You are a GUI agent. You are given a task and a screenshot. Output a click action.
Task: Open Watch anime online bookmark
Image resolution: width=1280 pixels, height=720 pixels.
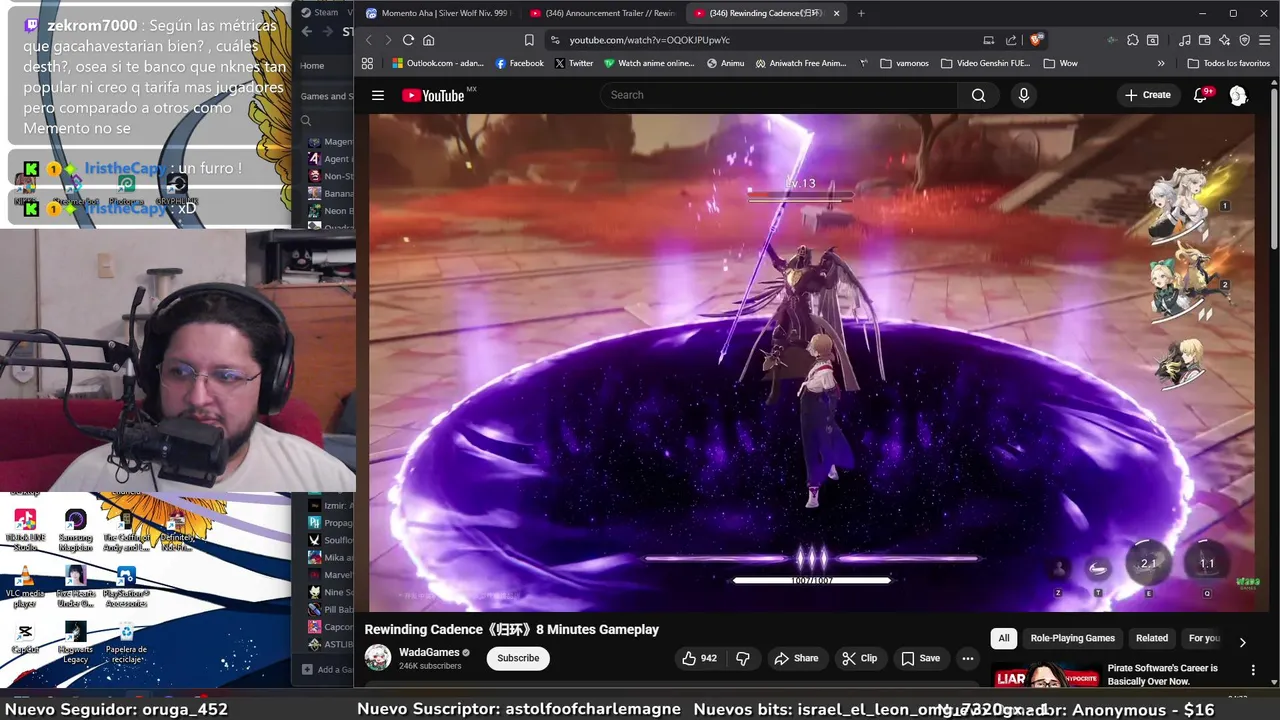pyautogui.click(x=648, y=63)
